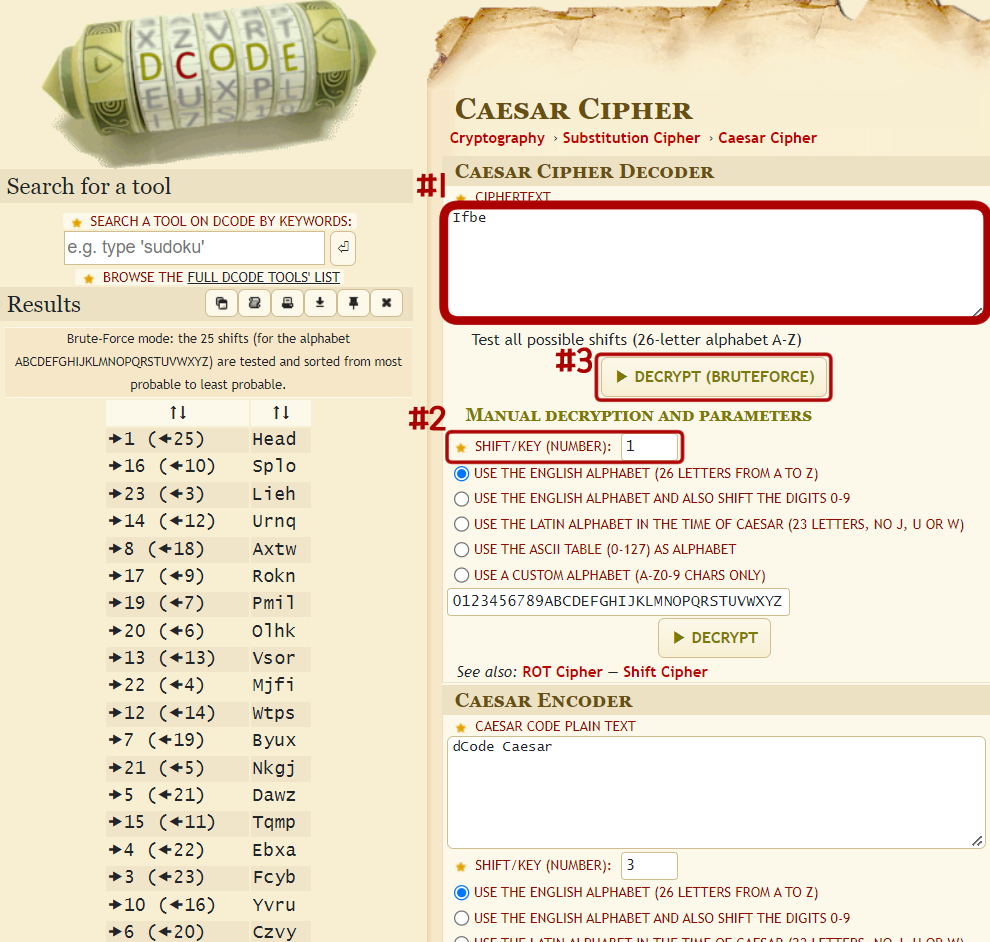Open the full dCode tools' list link
This screenshot has height=942, width=990.
pyautogui.click(x=263, y=277)
